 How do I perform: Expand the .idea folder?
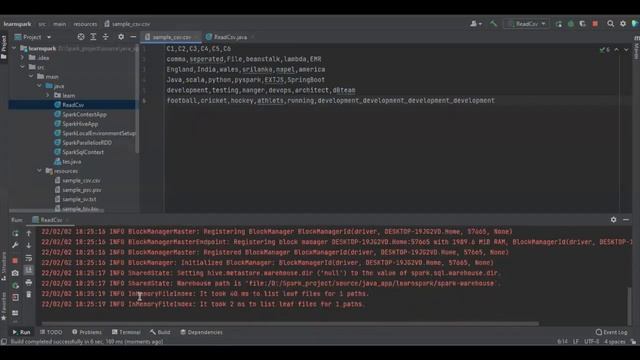tap(22, 58)
